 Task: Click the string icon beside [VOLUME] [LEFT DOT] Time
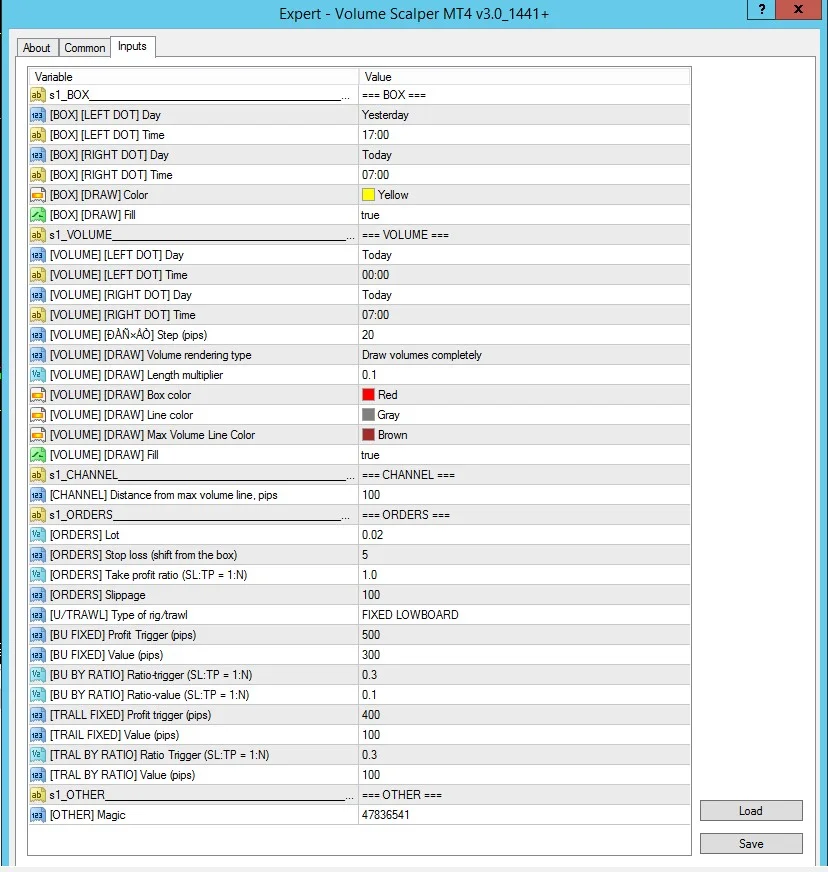pos(37,275)
